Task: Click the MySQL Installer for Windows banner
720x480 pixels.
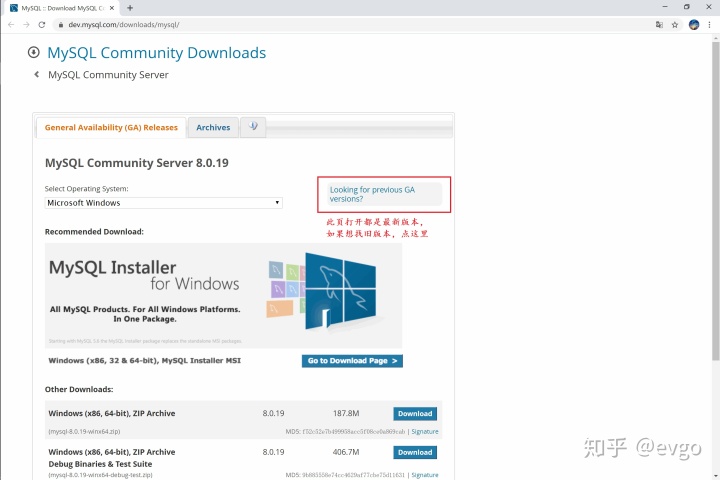Action: click(x=223, y=295)
